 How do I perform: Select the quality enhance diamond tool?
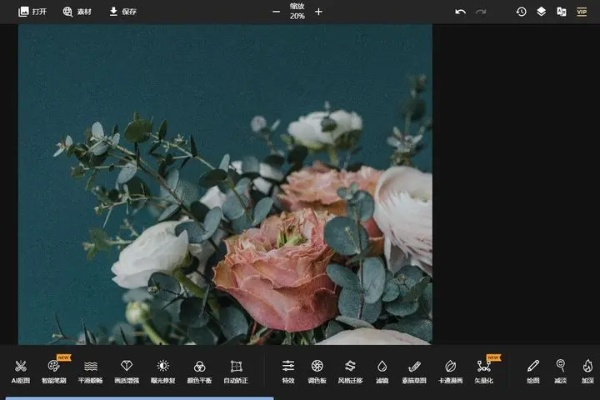[x=127, y=371]
